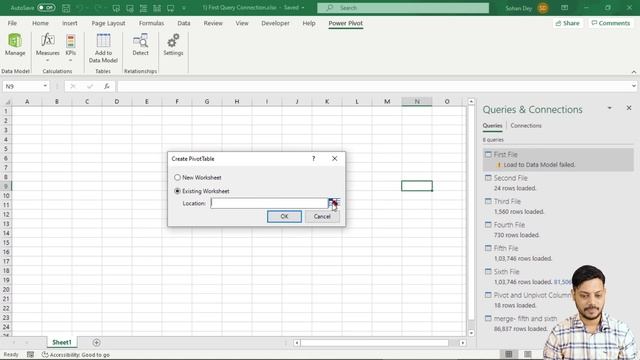Click the Accessibility: Good to go indicator
Screen dimensions: 640x360
pos(76,355)
